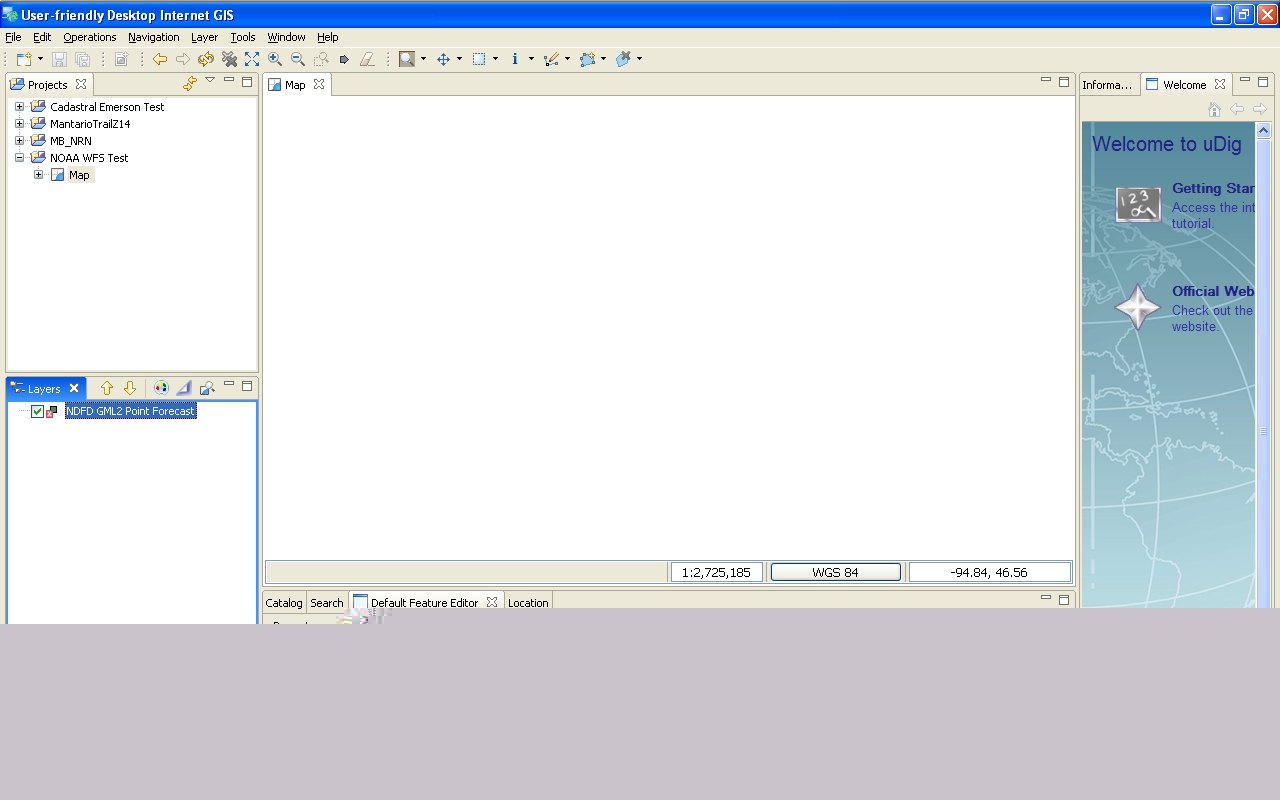Open the Tools menu
The height and width of the screenshot is (800, 1280).
[243, 37]
